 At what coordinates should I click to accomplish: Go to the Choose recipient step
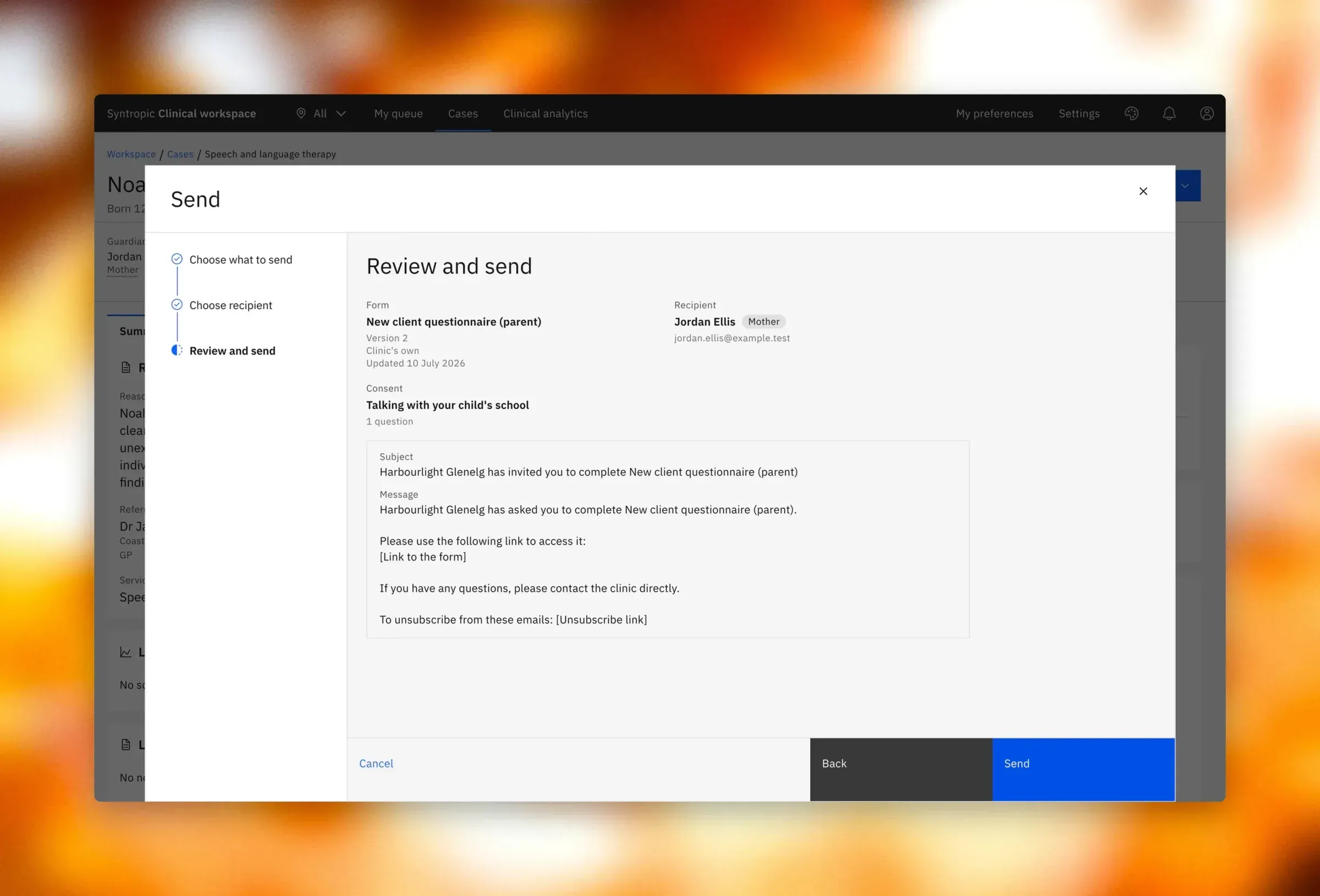point(230,305)
